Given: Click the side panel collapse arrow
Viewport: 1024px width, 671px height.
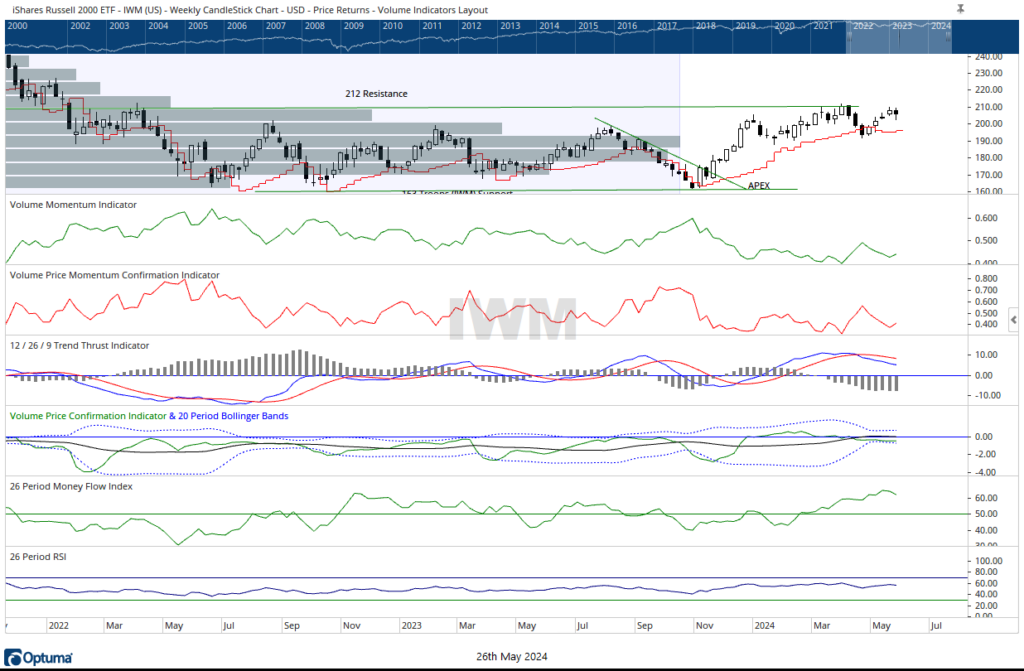Looking at the screenshot, I should [1014, 320].
